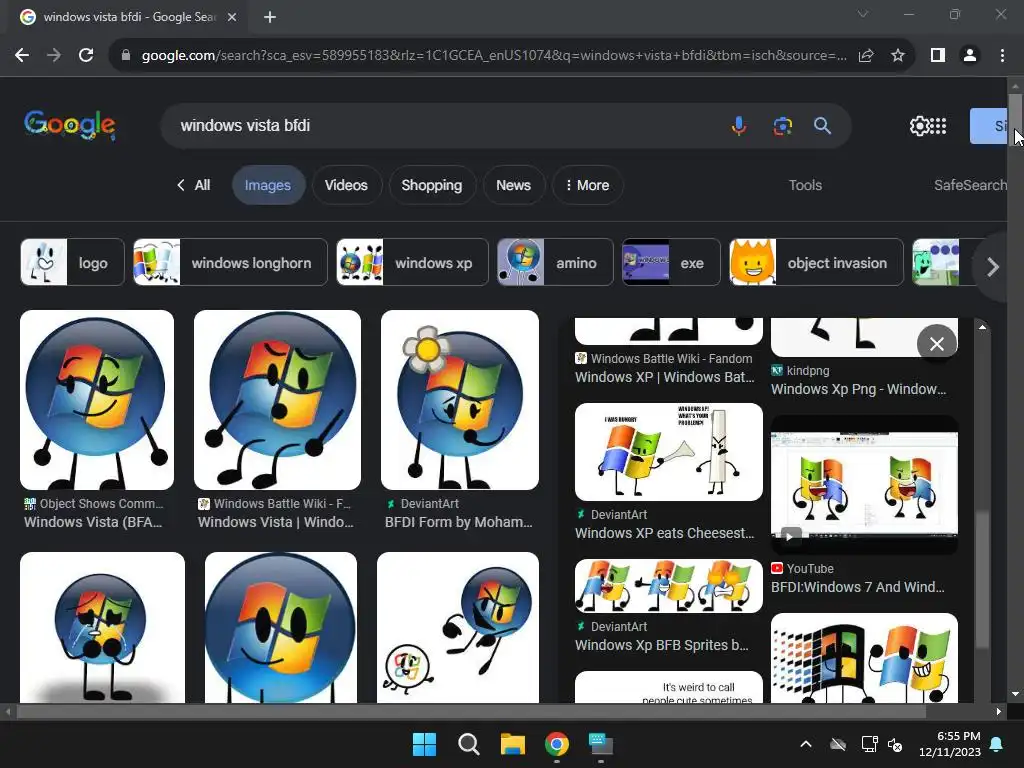Switch to the News tab

513,185
